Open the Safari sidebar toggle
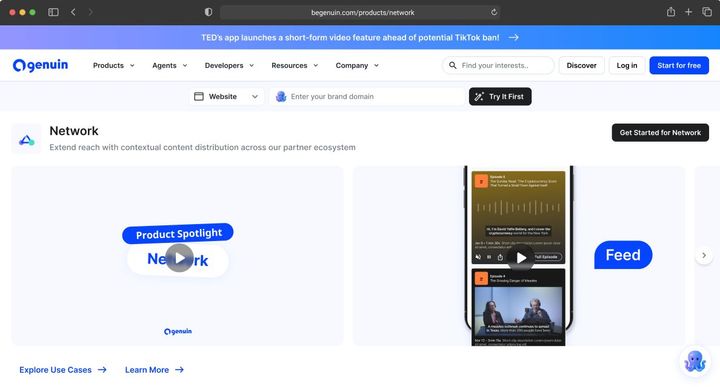 [53, 12]
